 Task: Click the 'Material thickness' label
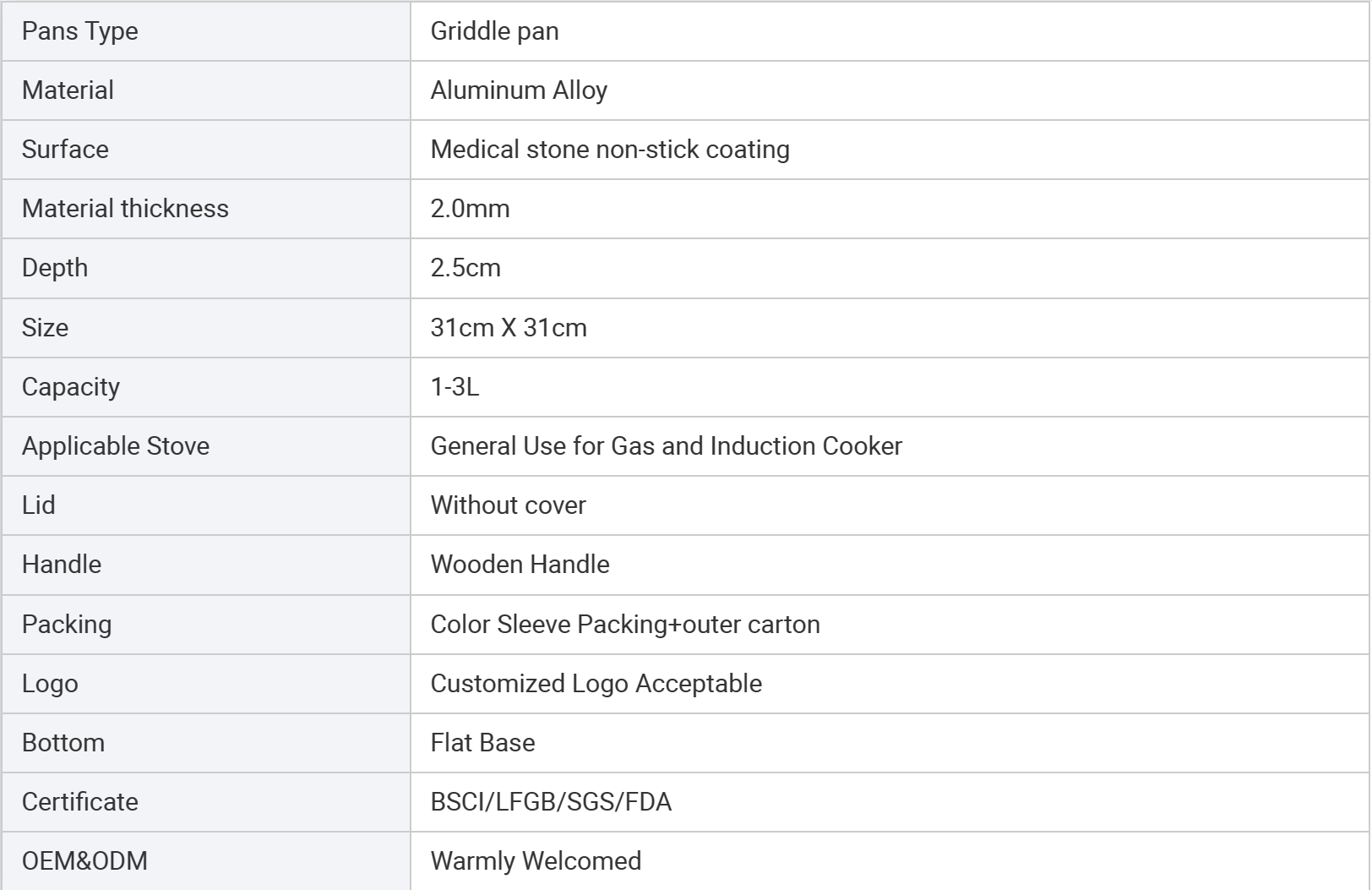(x=125, y=209)
